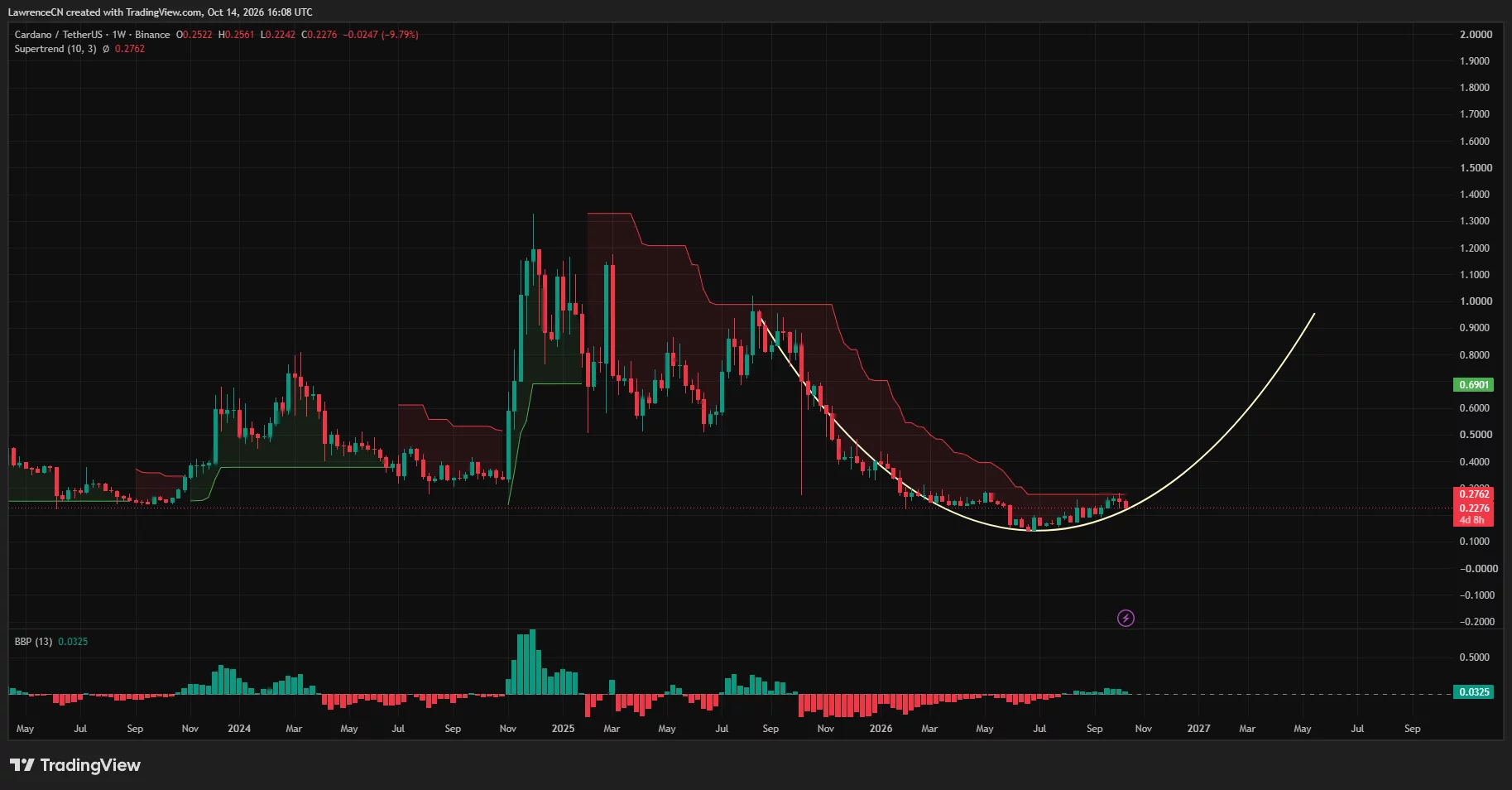Click the change value −0.0247 (−9.79%)
This screenshot has width=1512, height=790.
(382, 35)
